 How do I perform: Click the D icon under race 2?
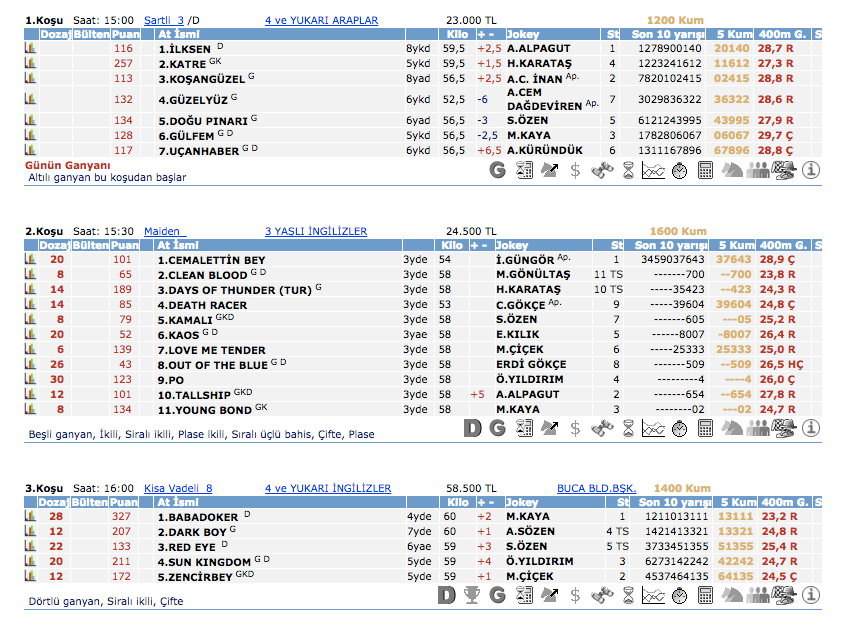tap(472, 428)
